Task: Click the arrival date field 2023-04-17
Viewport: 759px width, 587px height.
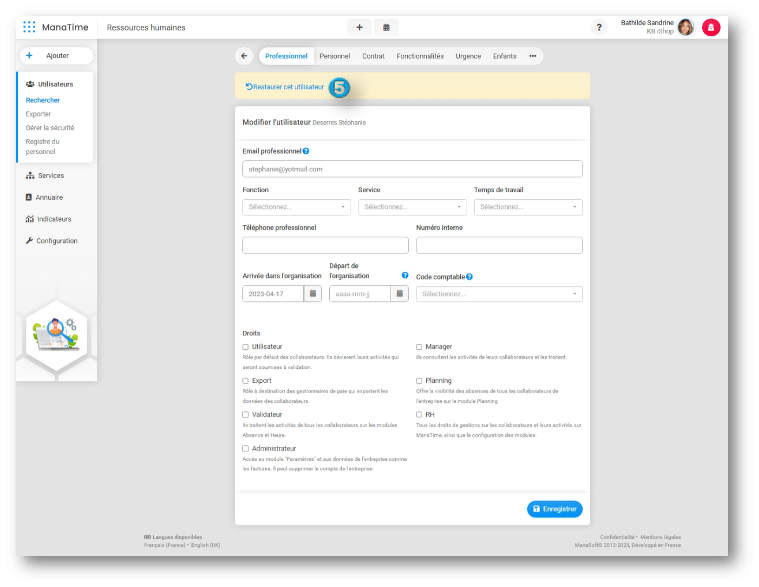Action: click(x=273, y=294)
